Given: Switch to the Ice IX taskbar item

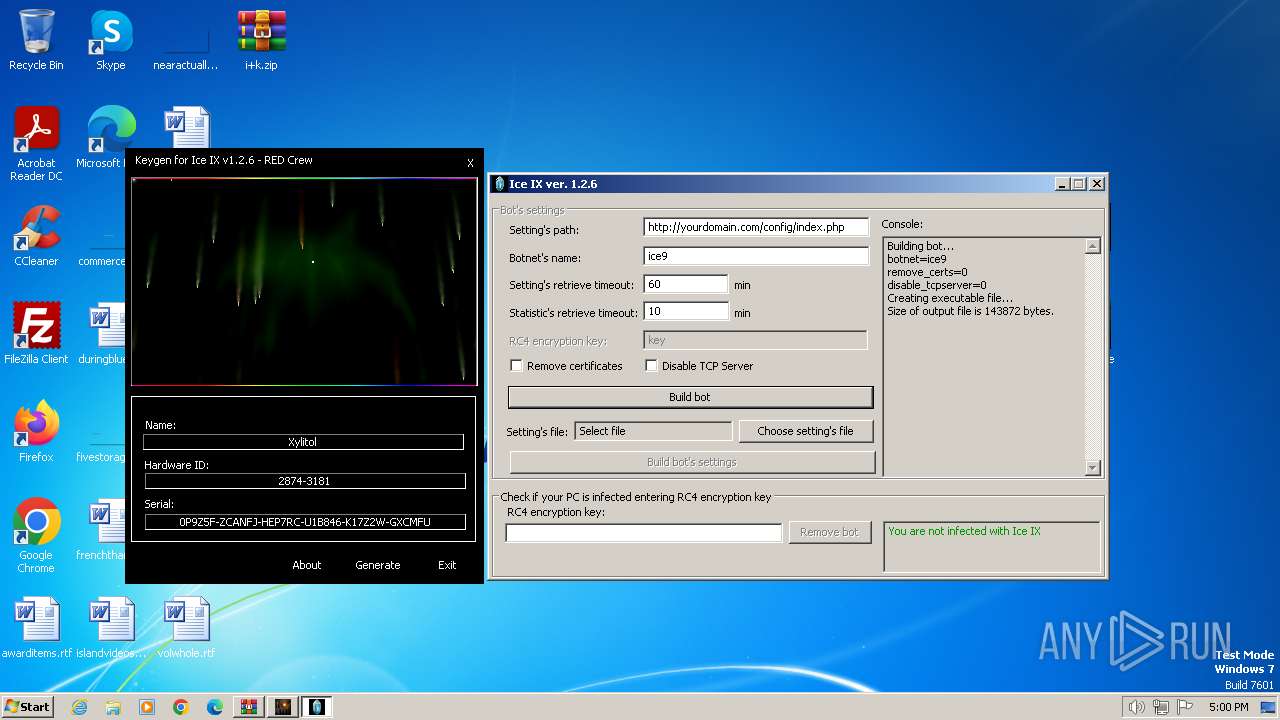Looking at the screenshot, I should [x=317, y=707].
